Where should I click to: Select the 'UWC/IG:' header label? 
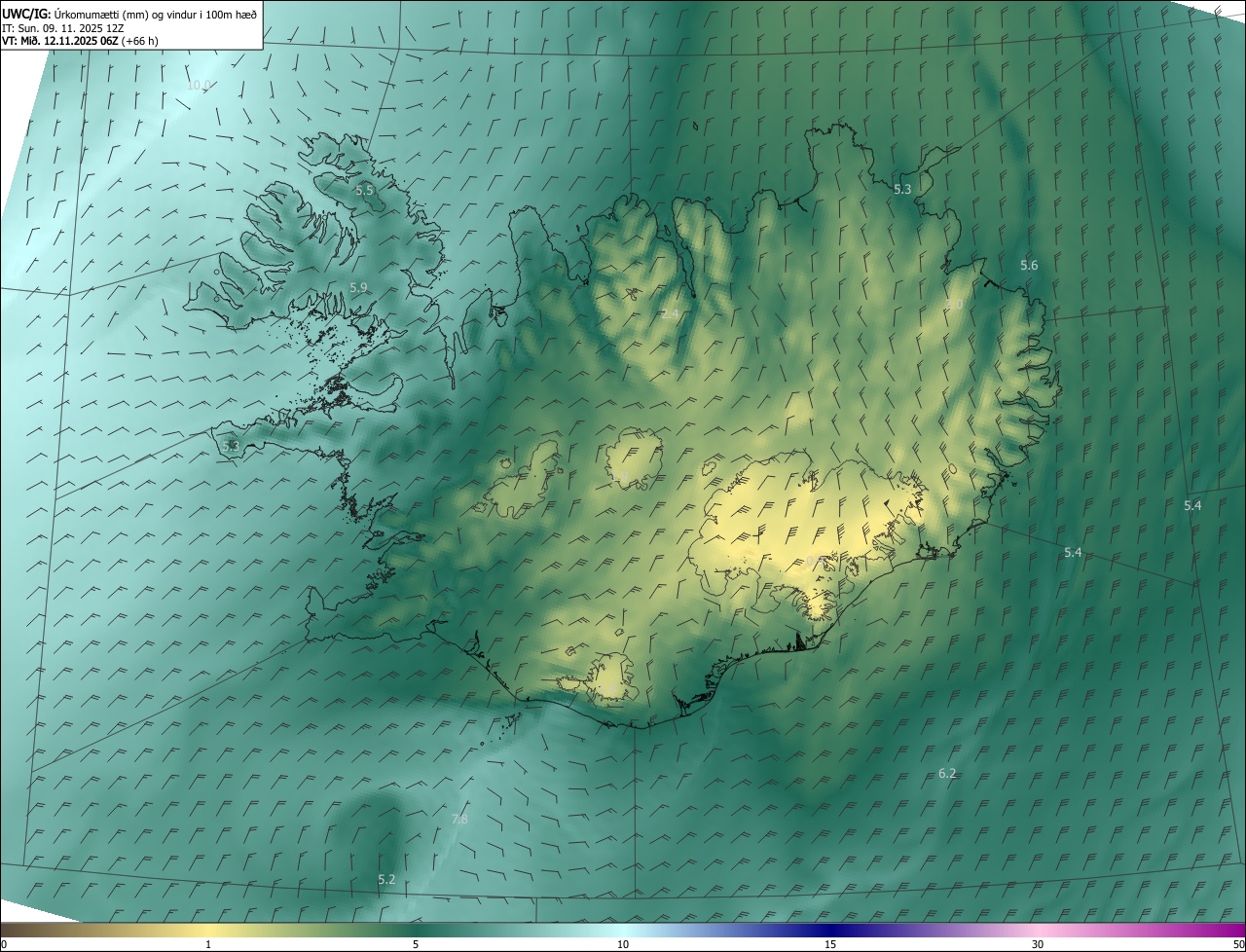coord(26,14)
